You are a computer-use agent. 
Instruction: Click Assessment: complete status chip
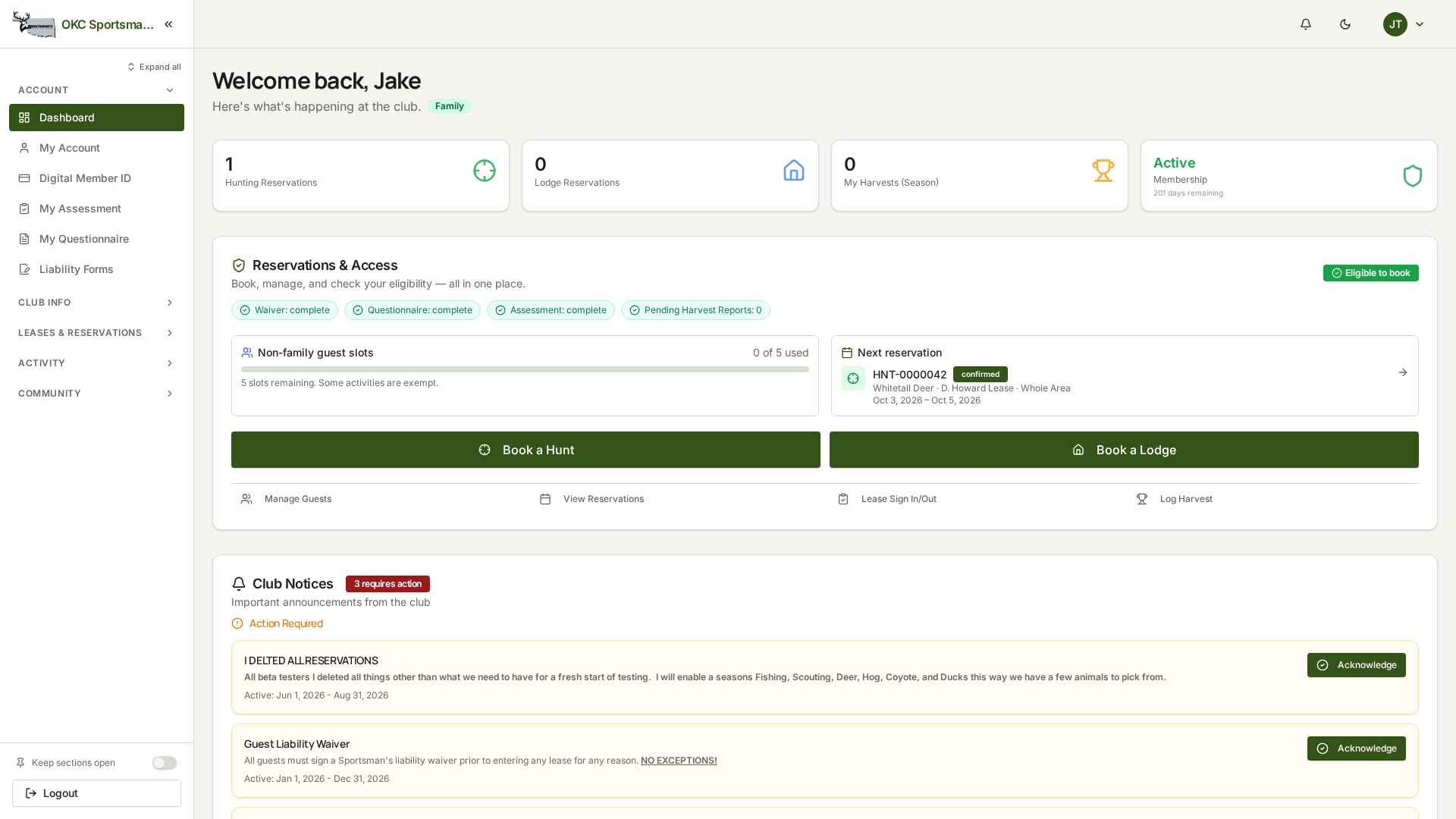[551, 310]
